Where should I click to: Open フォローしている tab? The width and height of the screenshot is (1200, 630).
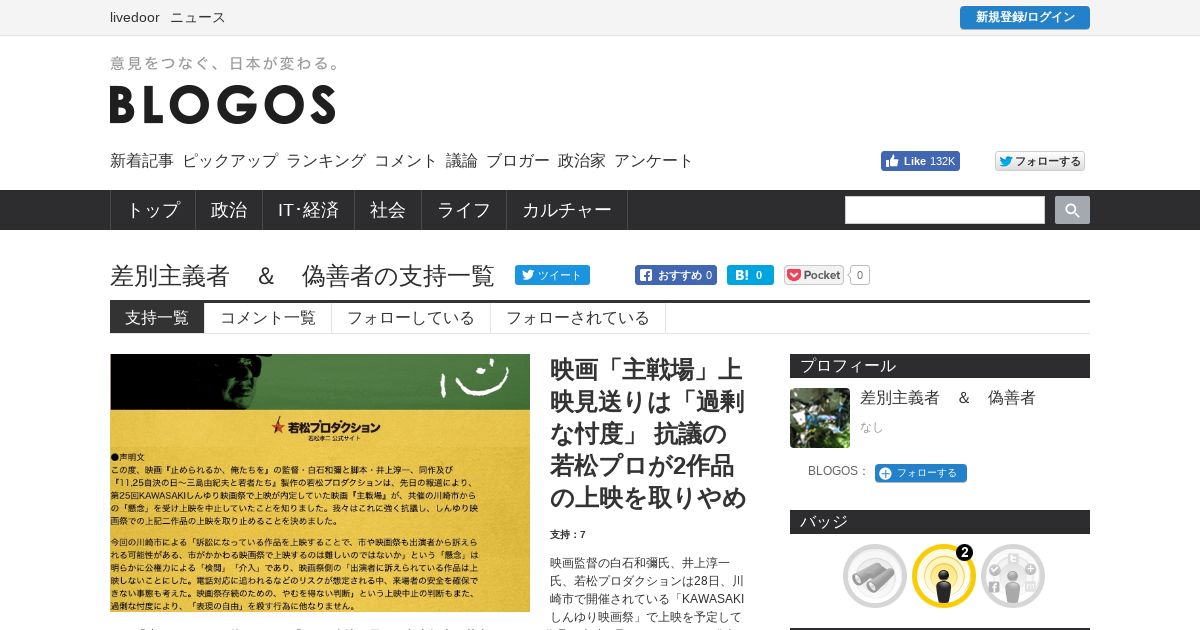pyautogui.click(x=411, y=318)
